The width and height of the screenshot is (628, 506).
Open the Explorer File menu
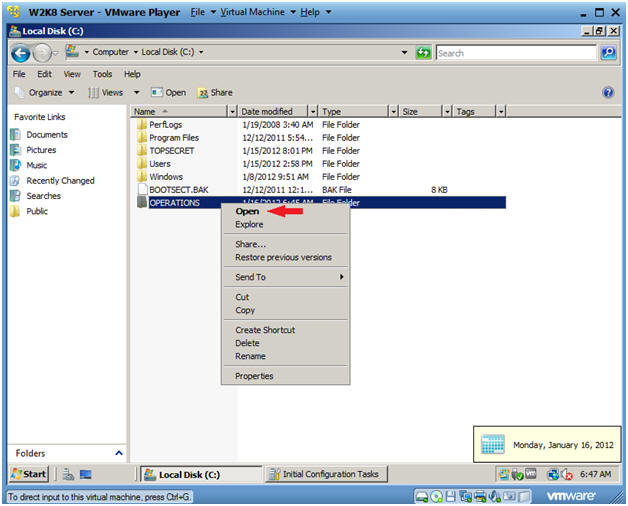tap(19, 74)
